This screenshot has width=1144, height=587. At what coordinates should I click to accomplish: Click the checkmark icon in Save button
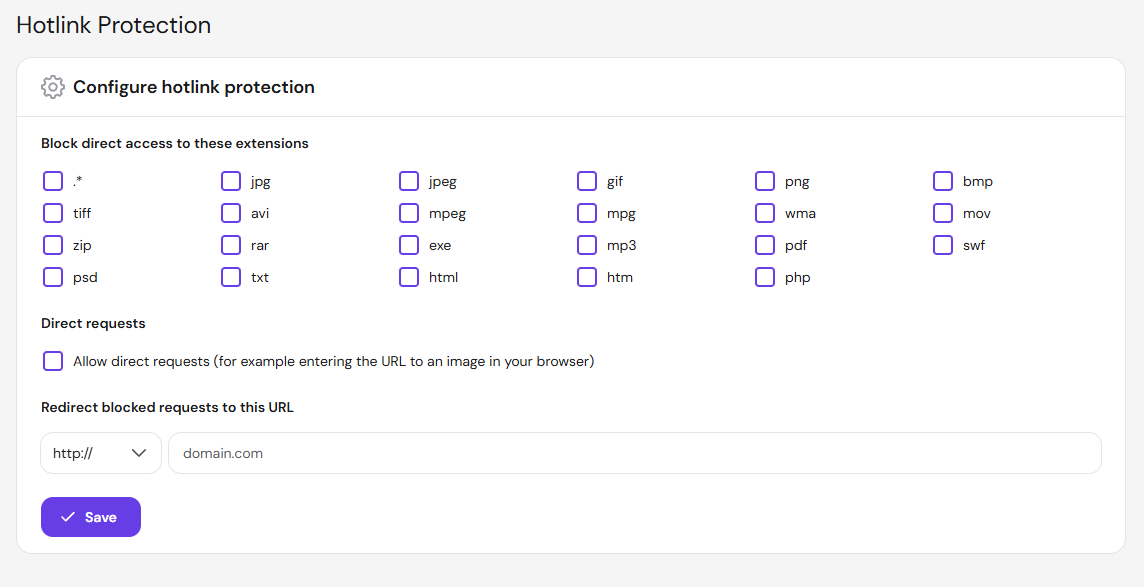tap(68, 517)
